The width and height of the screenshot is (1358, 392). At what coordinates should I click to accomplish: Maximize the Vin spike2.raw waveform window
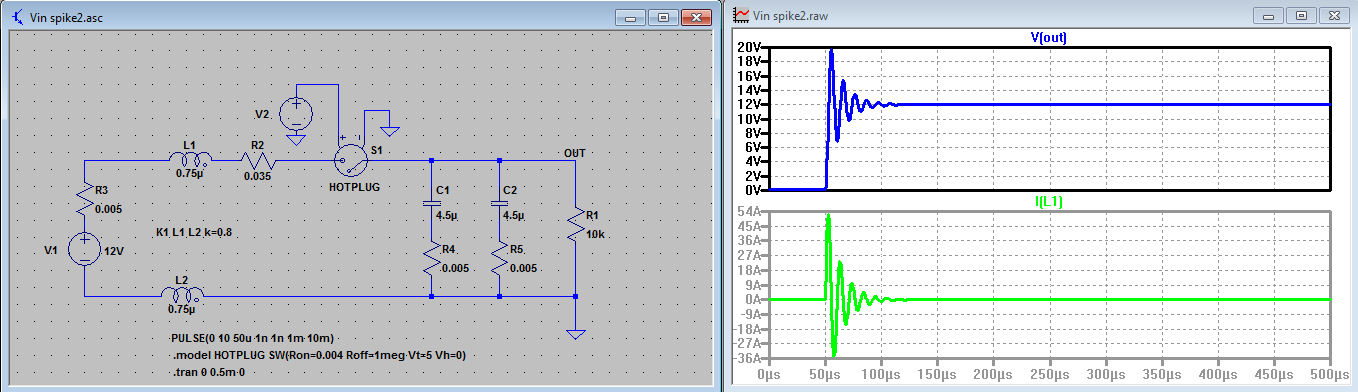[x=1302, y=15]
